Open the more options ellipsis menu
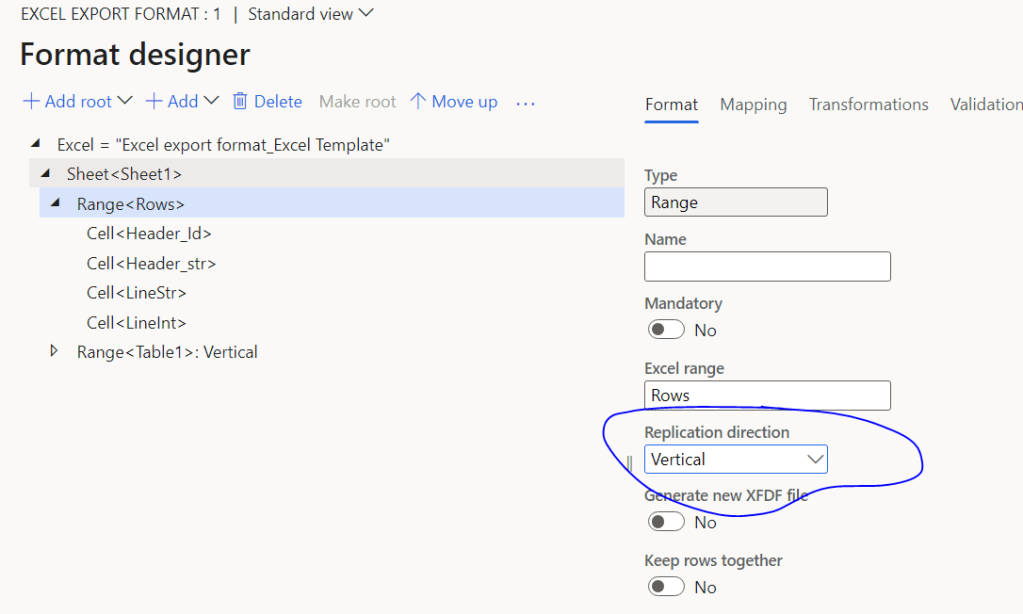This screenshot has height=614, width=1023. (x=526, y=102)
